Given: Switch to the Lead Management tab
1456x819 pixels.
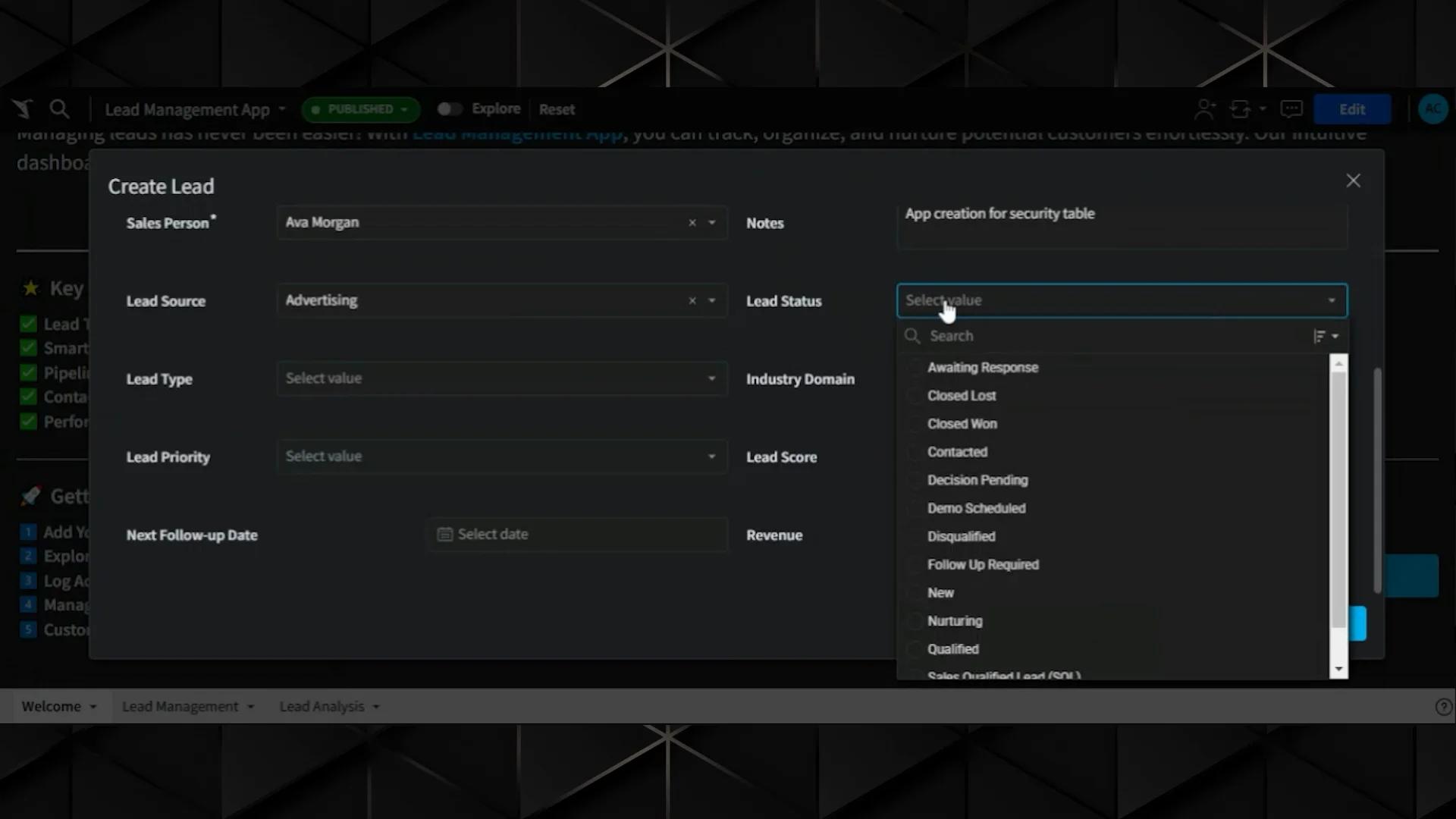Looking at the screenshot, I should pos(187,707).
